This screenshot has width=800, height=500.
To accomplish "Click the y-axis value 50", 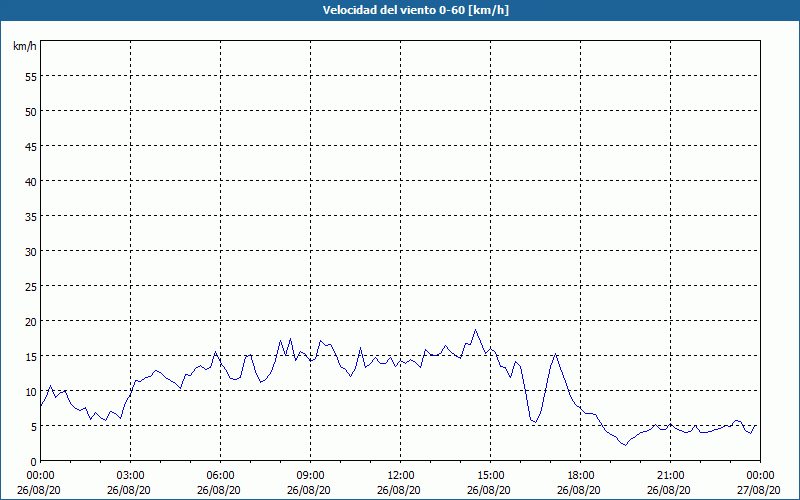I will [31, 112].
